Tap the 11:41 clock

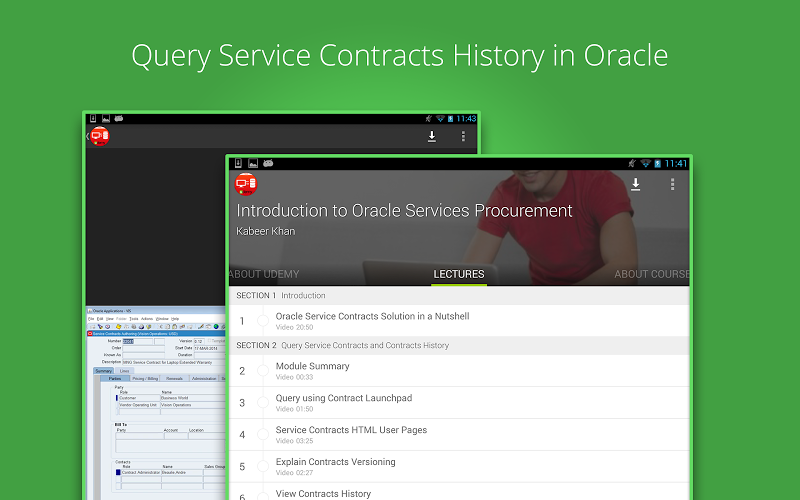[x=676, y=163]
